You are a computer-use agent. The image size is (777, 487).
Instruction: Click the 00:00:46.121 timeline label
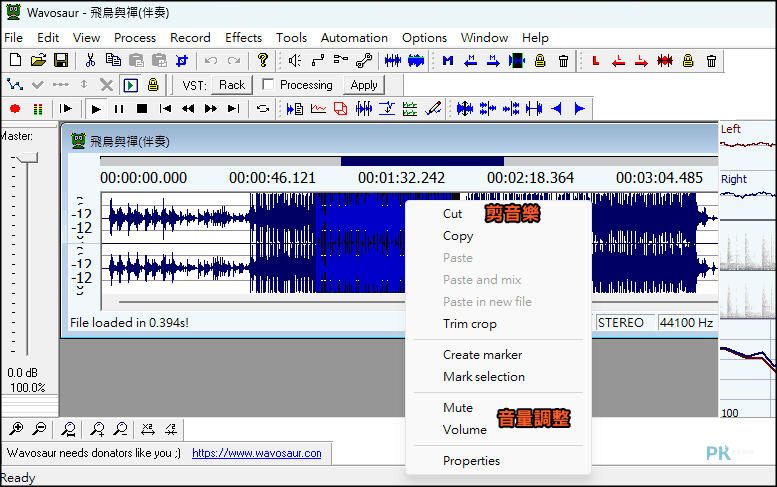(272, 178)
